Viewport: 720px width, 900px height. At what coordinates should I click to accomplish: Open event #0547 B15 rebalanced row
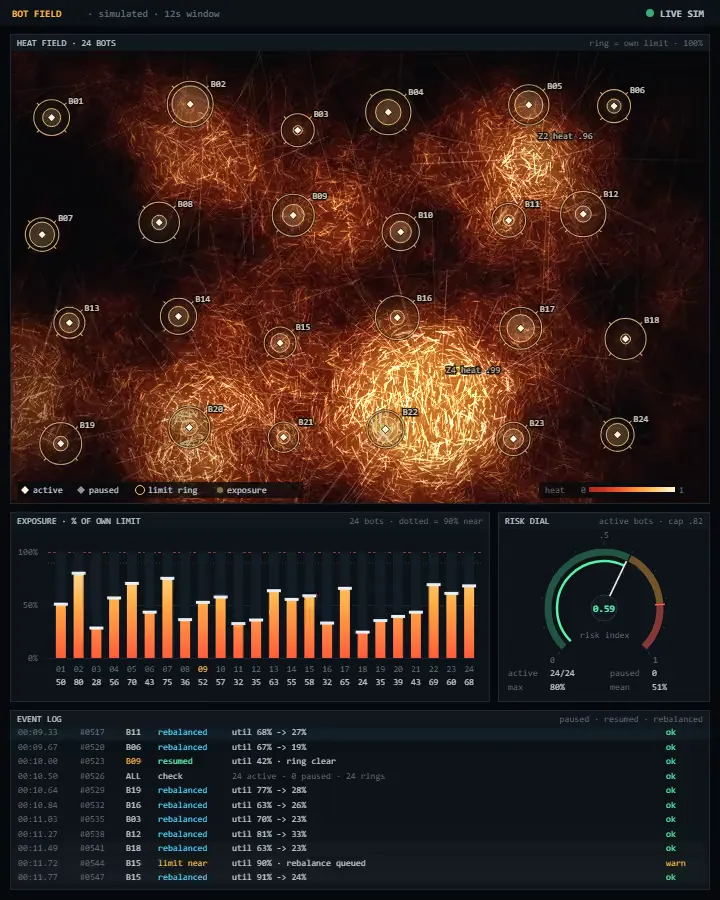click(x=360, y=877)
